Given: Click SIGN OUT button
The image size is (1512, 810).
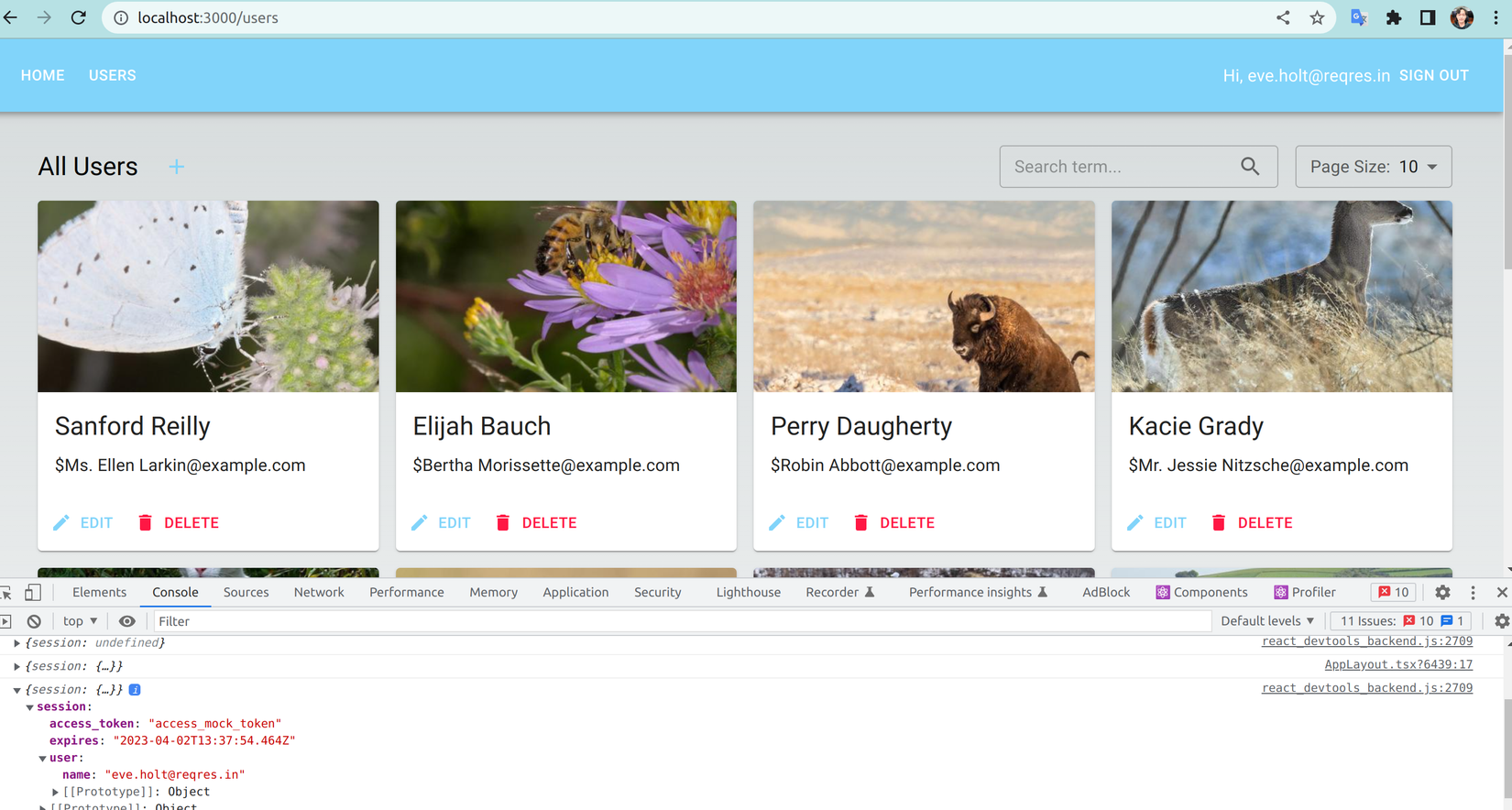Looking at the screenshot, I should pos(1434,75).
